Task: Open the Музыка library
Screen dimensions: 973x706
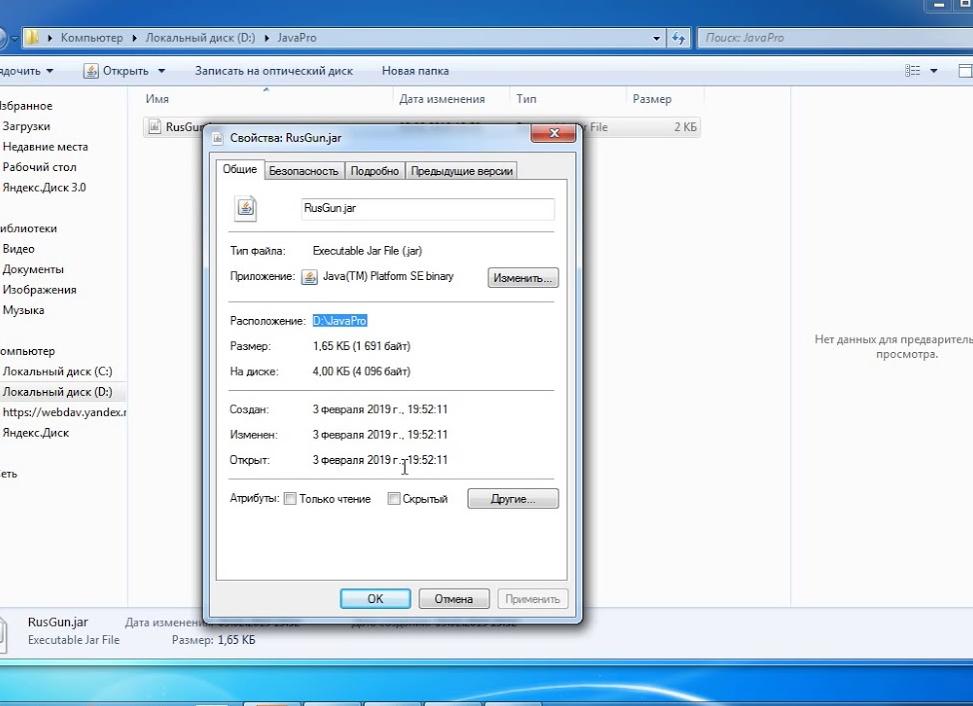Action: pyautogui.click(x=23, y=310)
